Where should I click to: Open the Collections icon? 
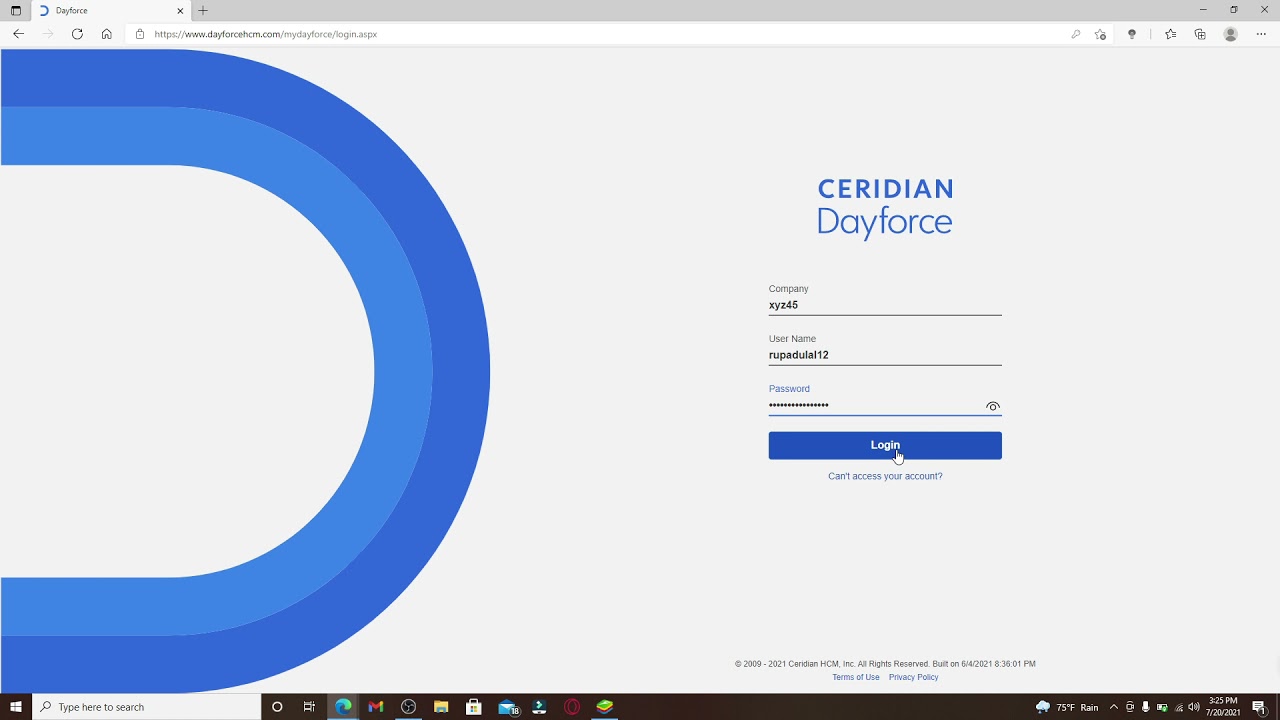click(x=1200, y=34)
